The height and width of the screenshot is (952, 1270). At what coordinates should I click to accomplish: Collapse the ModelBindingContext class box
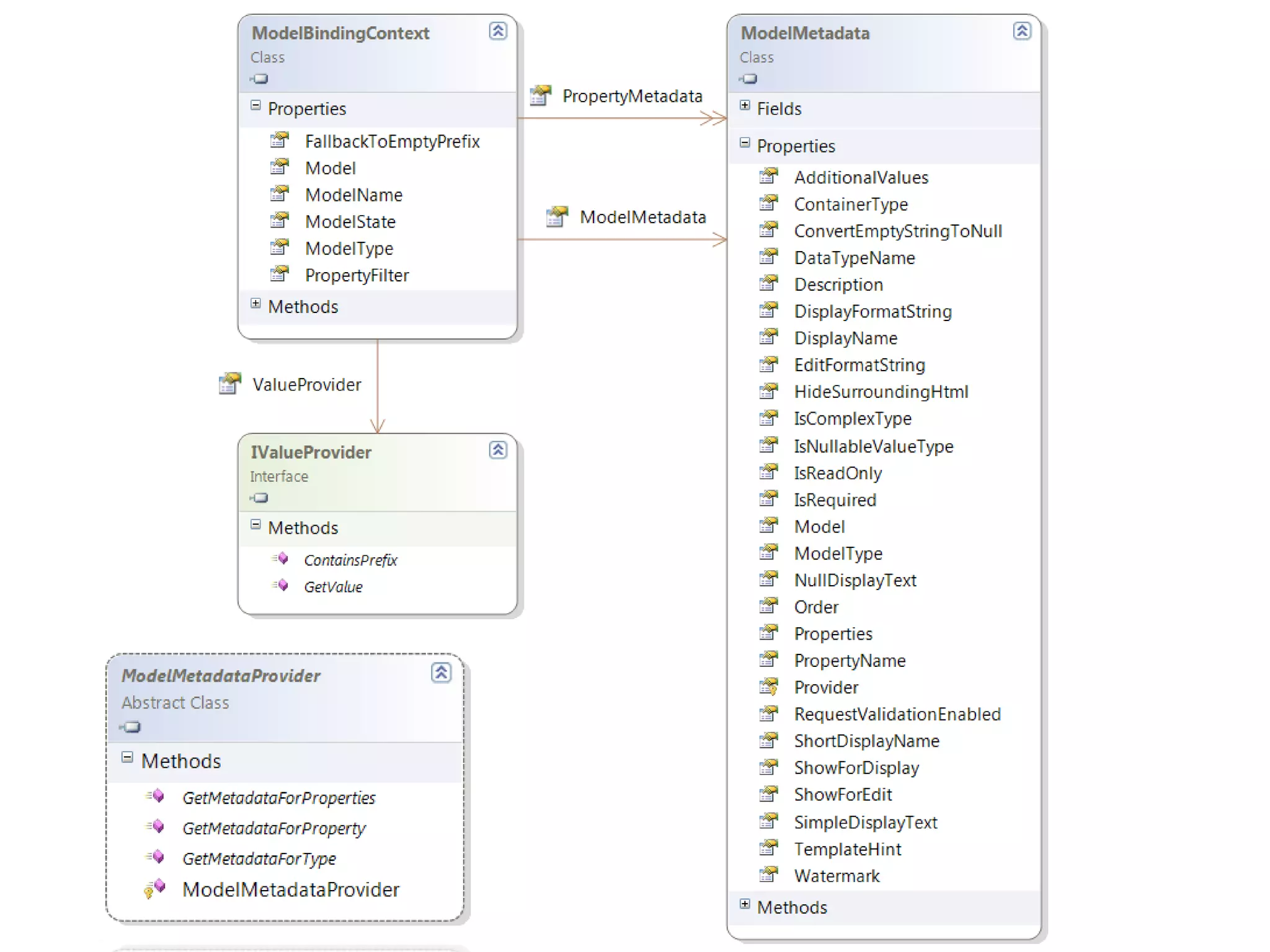498,30
